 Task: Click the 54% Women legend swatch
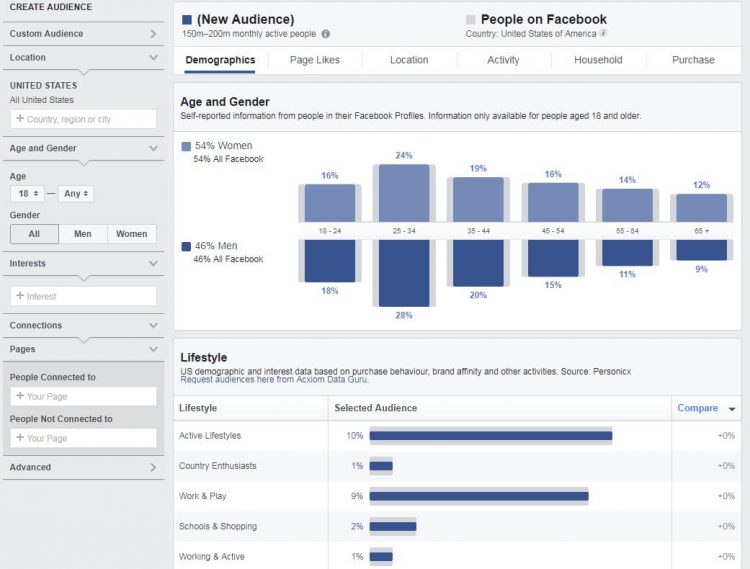(x=186, y=146)
